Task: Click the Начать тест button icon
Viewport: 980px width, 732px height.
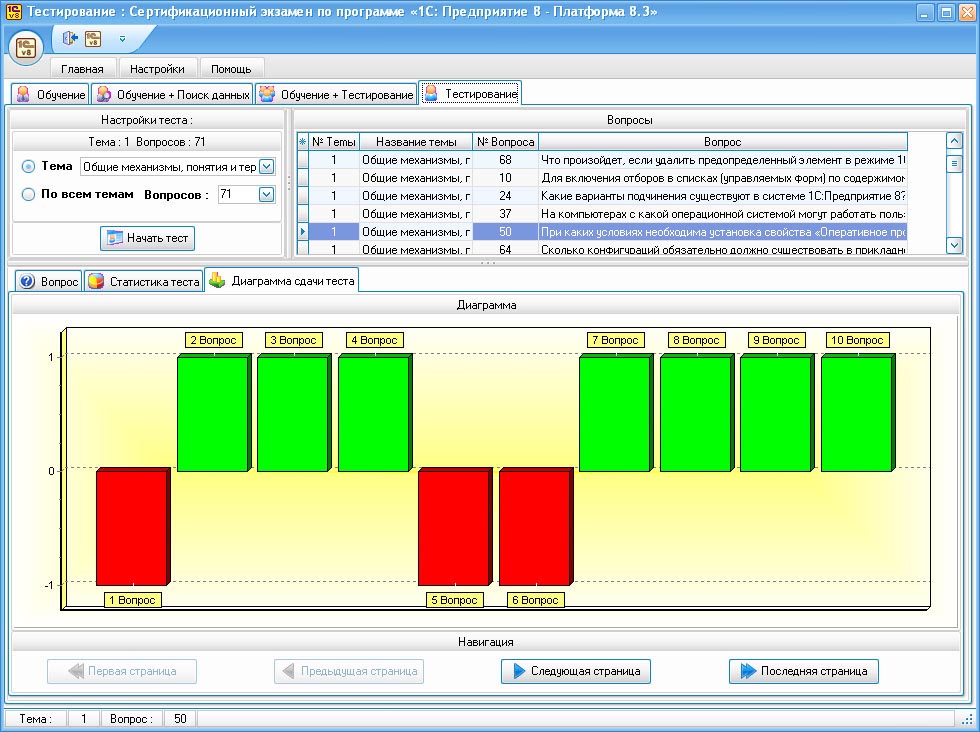Action: (x=114, y=238)
